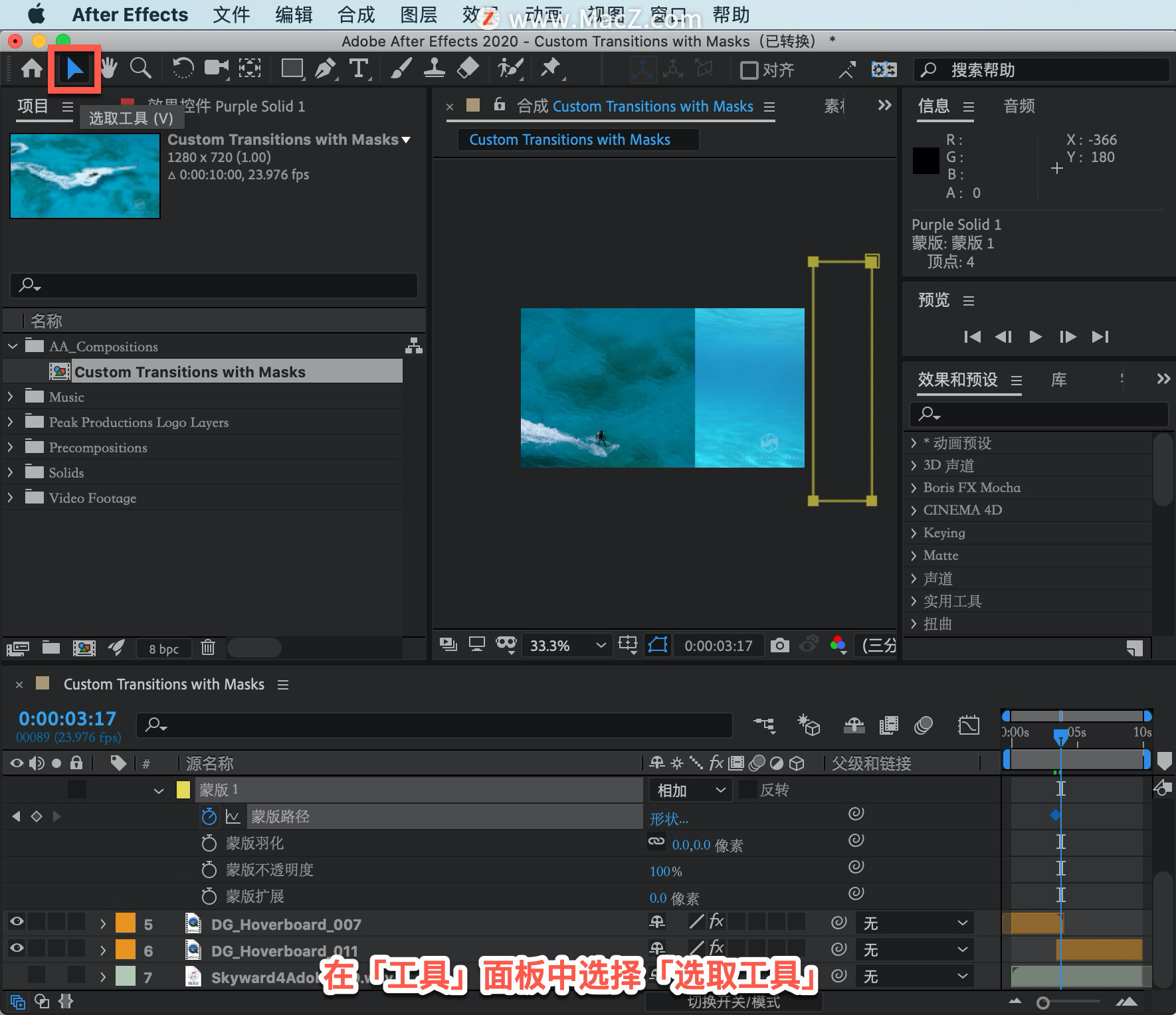This screenshot has width=1176, height=1015.
Task: Click the 8 bpc color depth button
Action: (163, 648)
